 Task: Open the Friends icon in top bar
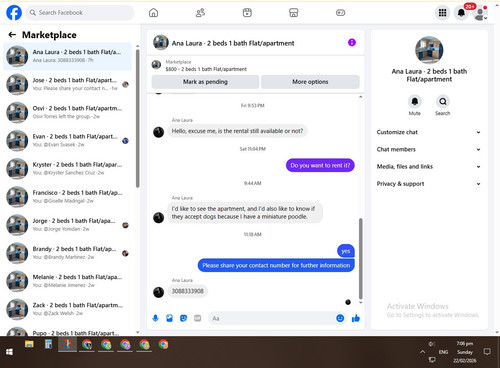coord(200,13)
